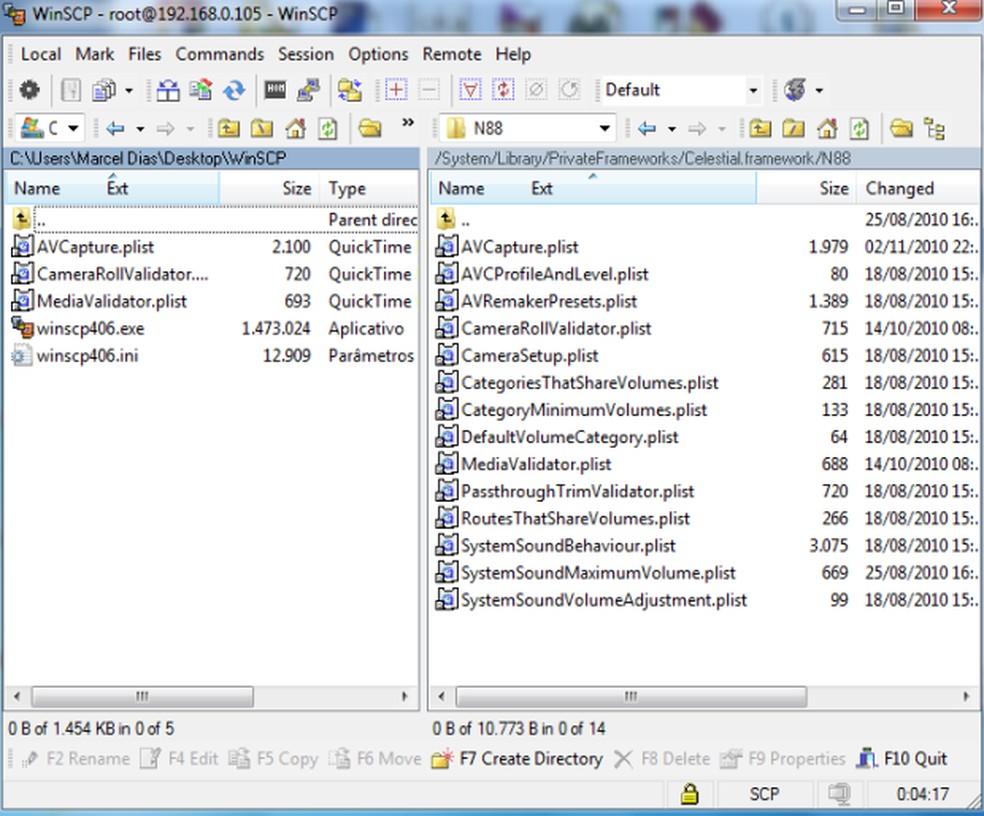Viewport: 984px width, 816px height.
Task: Open the Help menu
Action: (x=513, y=54)
